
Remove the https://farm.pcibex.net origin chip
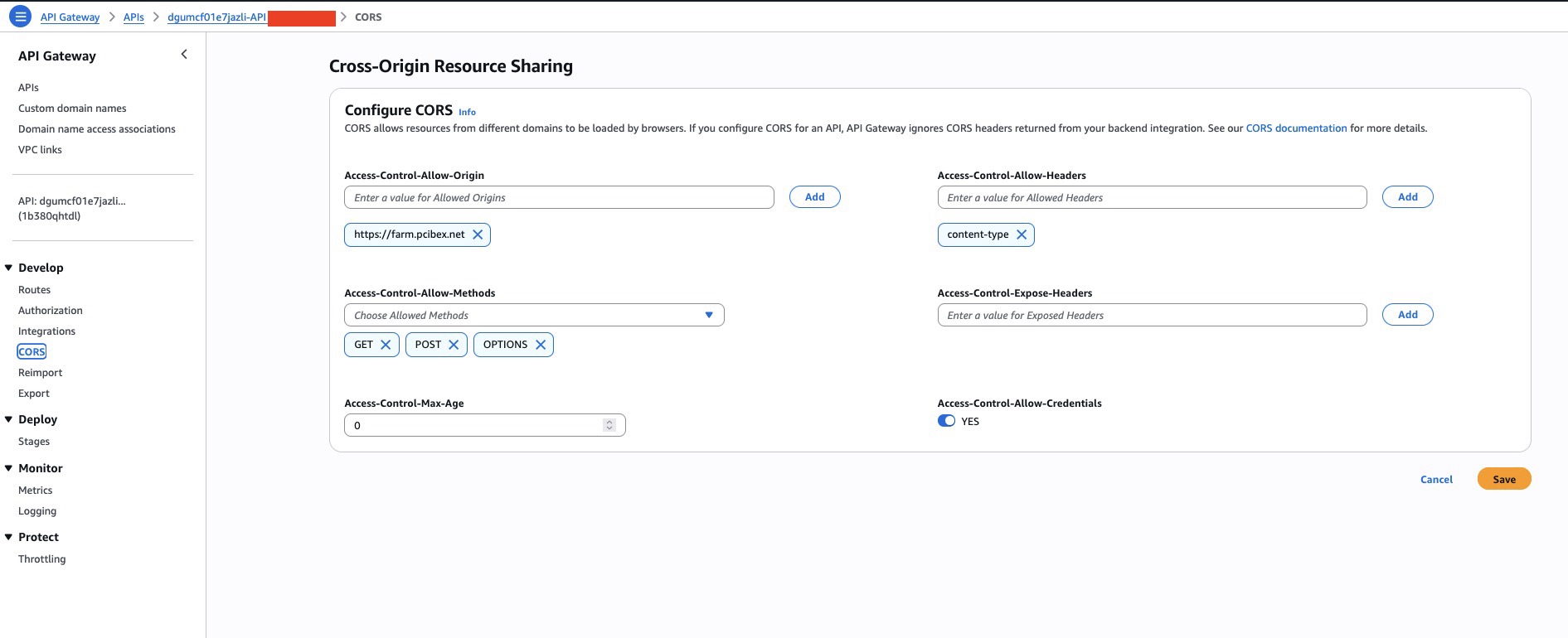pyautogui.click(x=478, y=234)
